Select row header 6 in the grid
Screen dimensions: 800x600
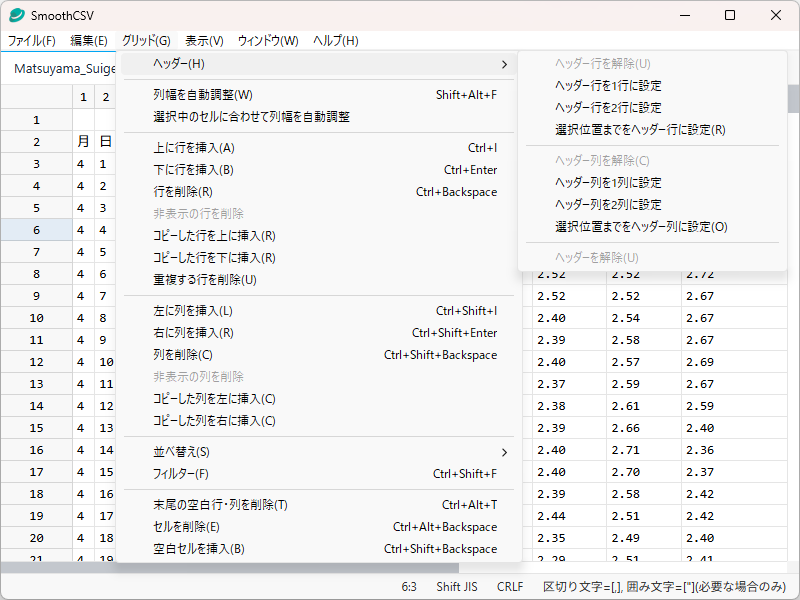click(36, 229)
